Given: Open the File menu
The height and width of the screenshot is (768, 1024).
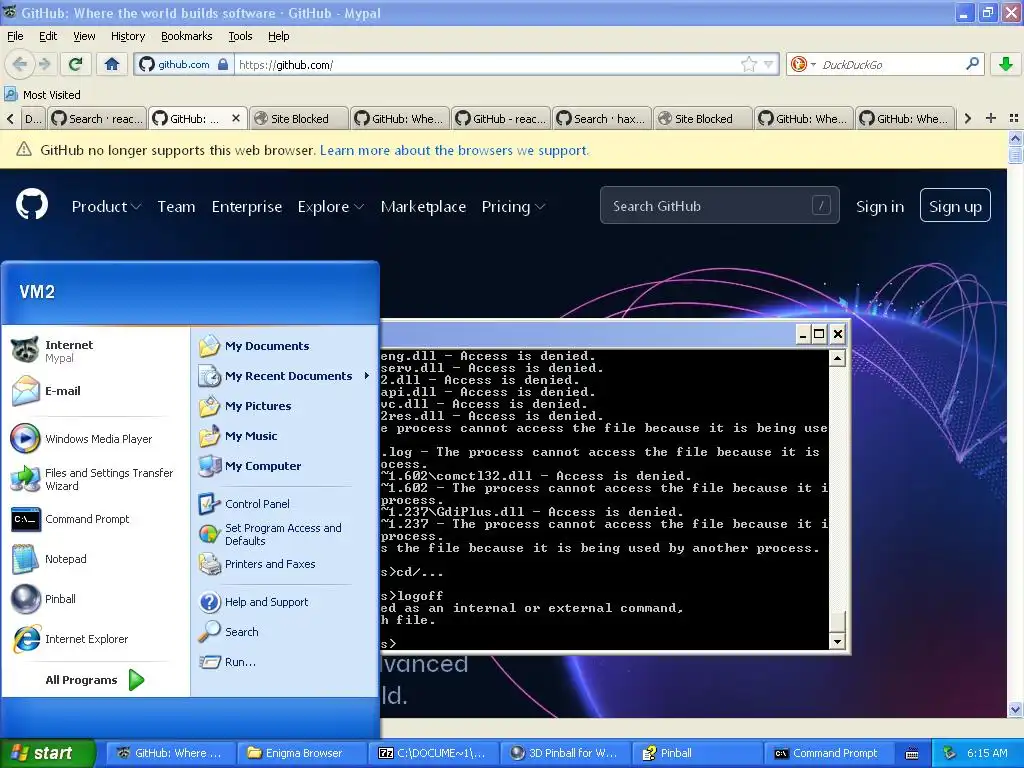Looking at the screenshot, I should tap(15, 36).
